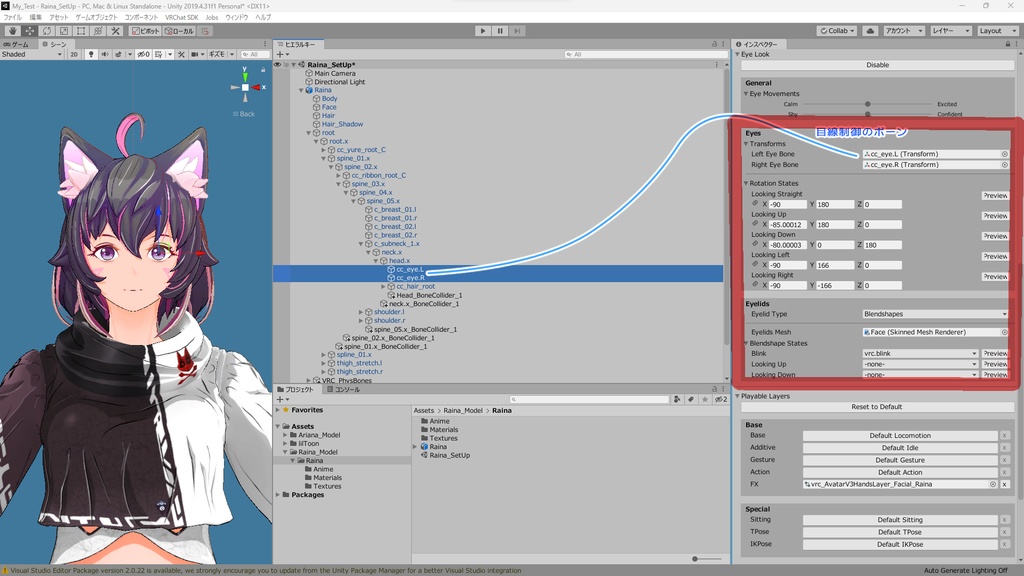Open the cloud services icon
Screen dimensions: 1024x576
[x=870, y=31]
